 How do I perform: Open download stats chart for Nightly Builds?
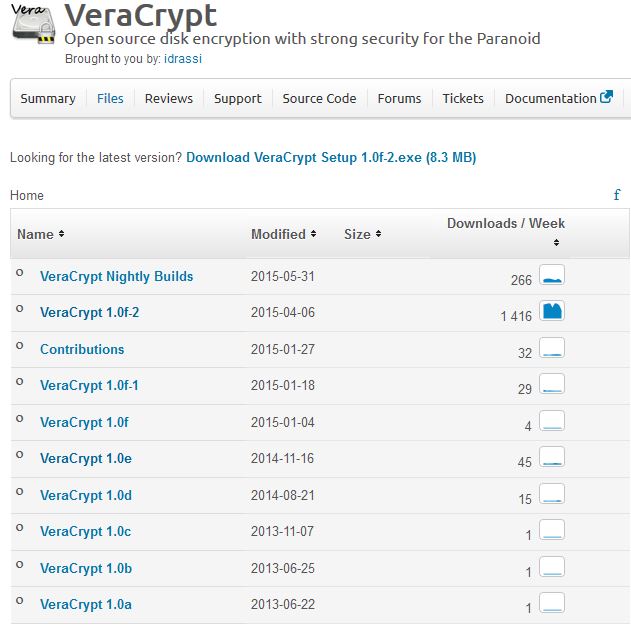click(x=552, y=275)
